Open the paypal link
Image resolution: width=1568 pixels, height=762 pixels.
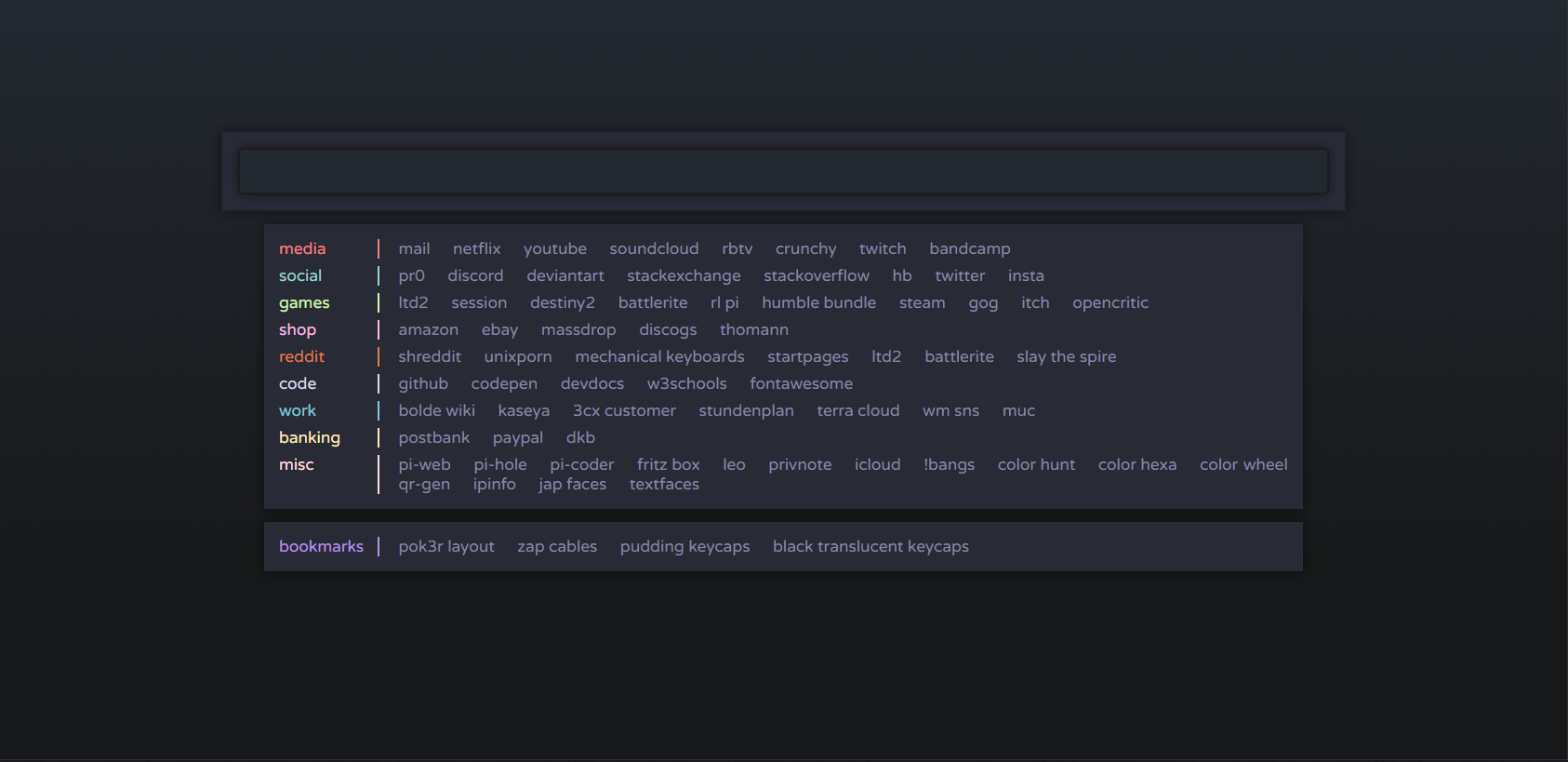[517, 437]
